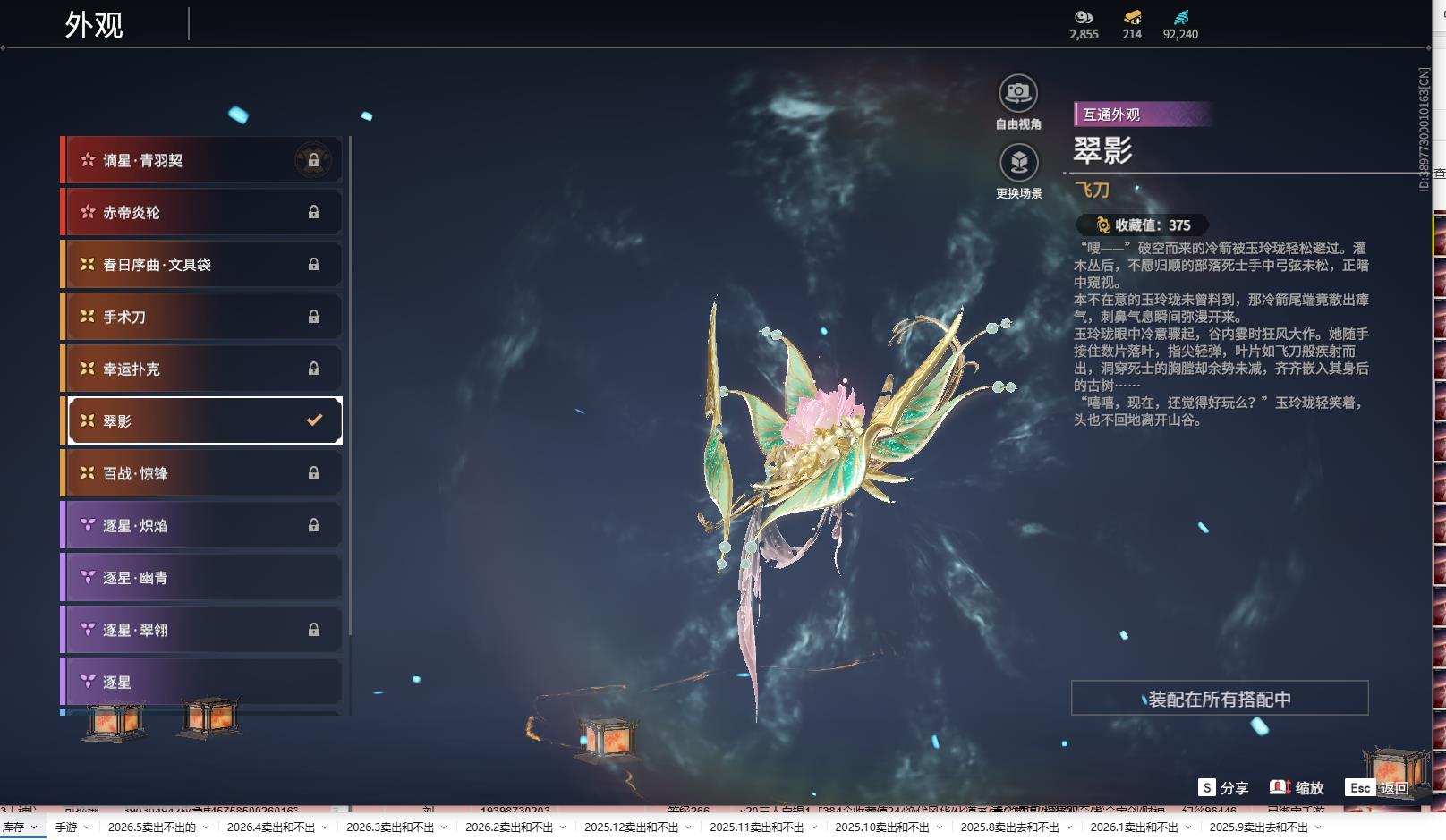1446x840 pixels.
Task: Click the 分享 share button
Action: pos(1223,788)
